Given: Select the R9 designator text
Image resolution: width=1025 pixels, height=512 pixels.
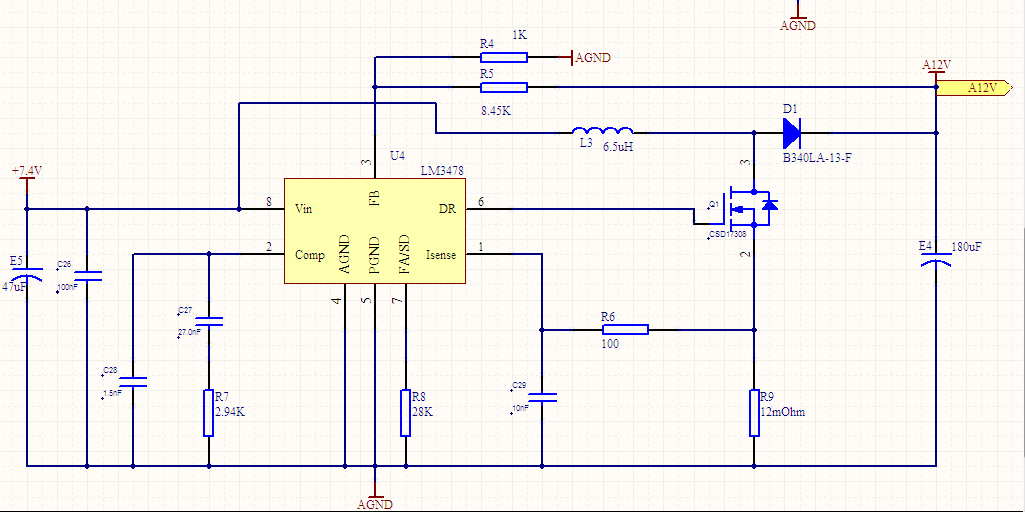Looking at the screenshot, I should (767, 396).
